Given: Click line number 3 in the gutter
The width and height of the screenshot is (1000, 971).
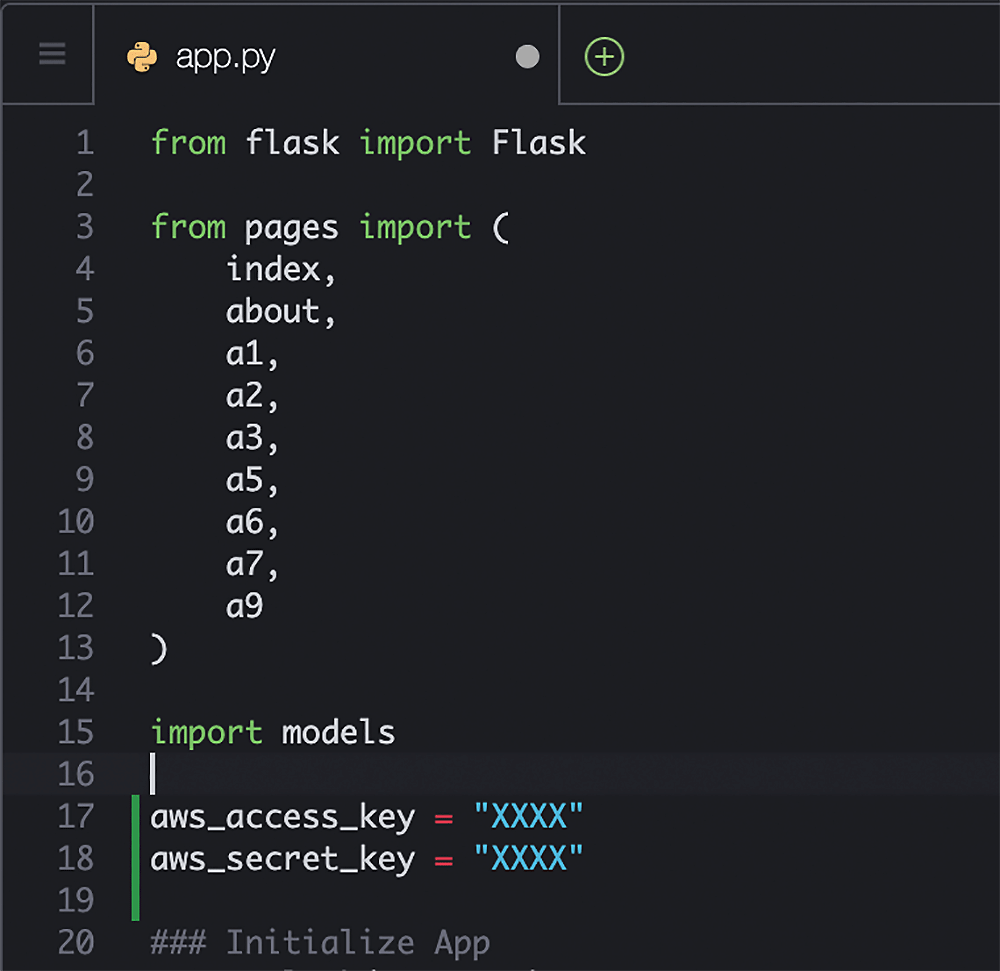Looking at the screenshot, I should pyautogui.click(x=85, y=227).
